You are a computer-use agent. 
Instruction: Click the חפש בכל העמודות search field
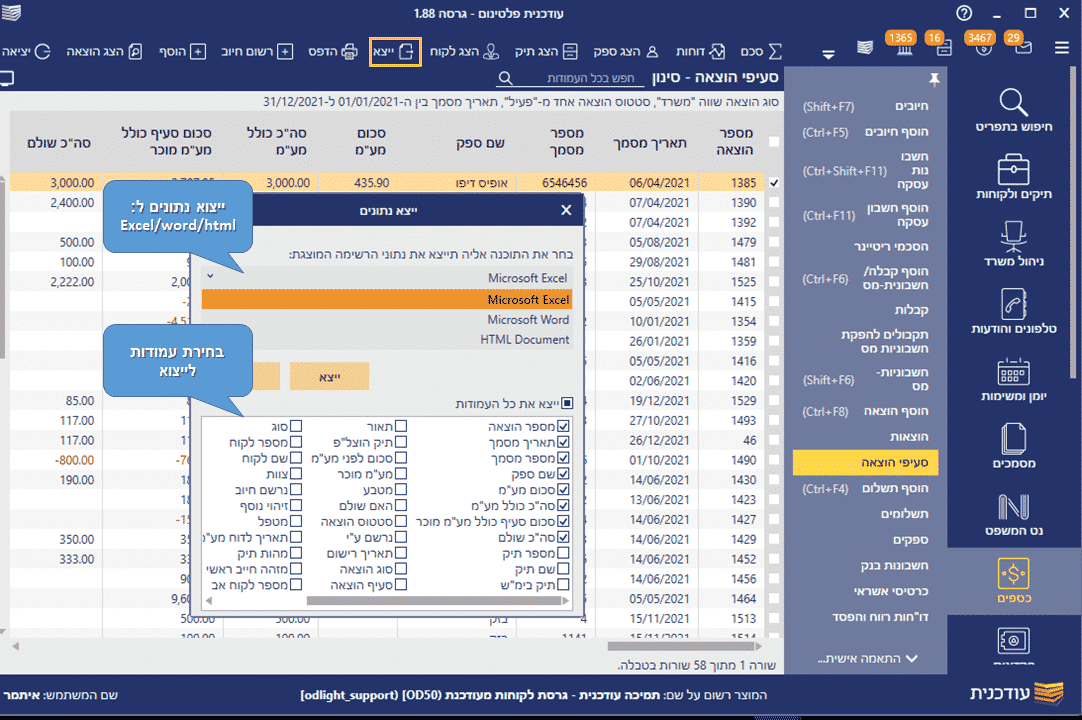[x=590, y=78]
